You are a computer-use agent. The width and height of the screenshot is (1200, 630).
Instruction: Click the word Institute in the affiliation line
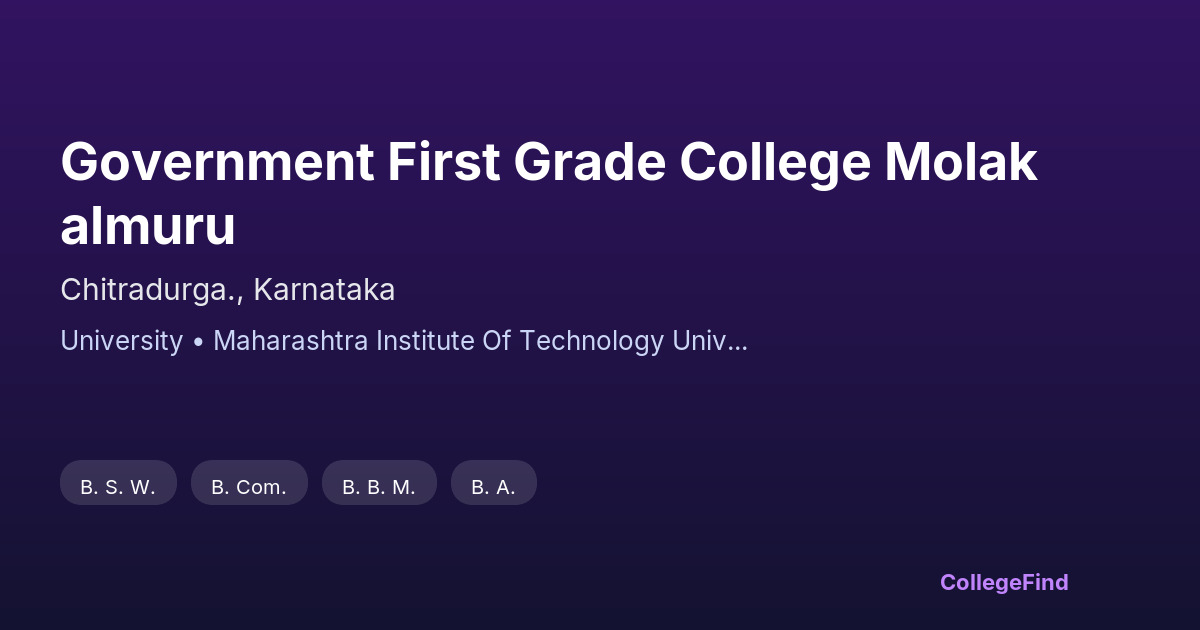pos(427,341)
